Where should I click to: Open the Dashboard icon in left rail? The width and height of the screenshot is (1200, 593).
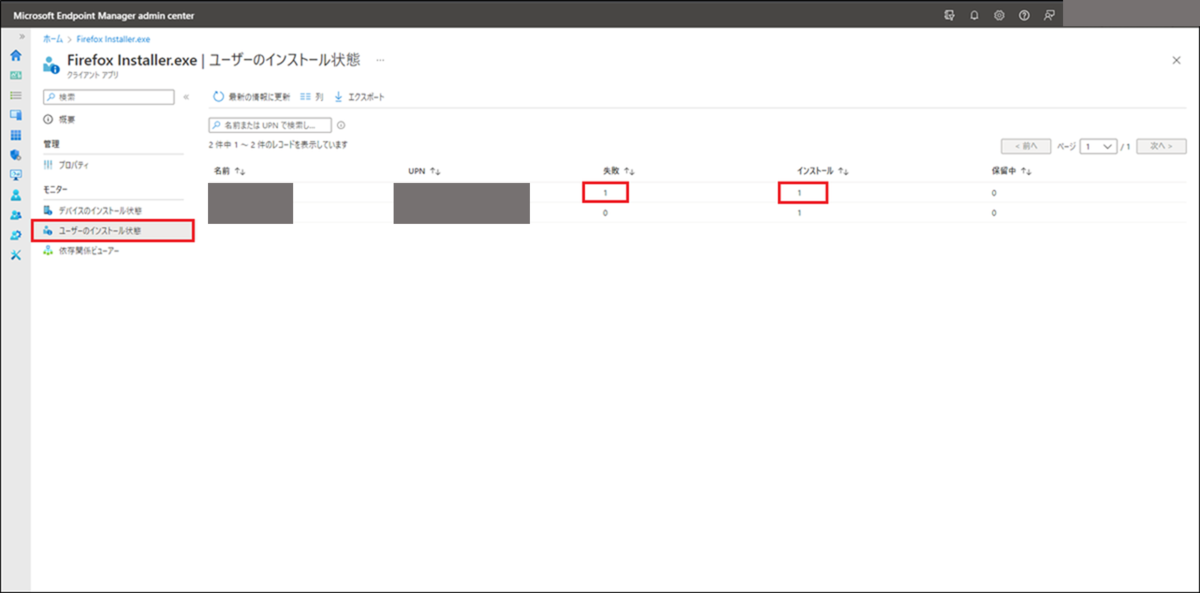pyautogui.click(x=15, y=75)
